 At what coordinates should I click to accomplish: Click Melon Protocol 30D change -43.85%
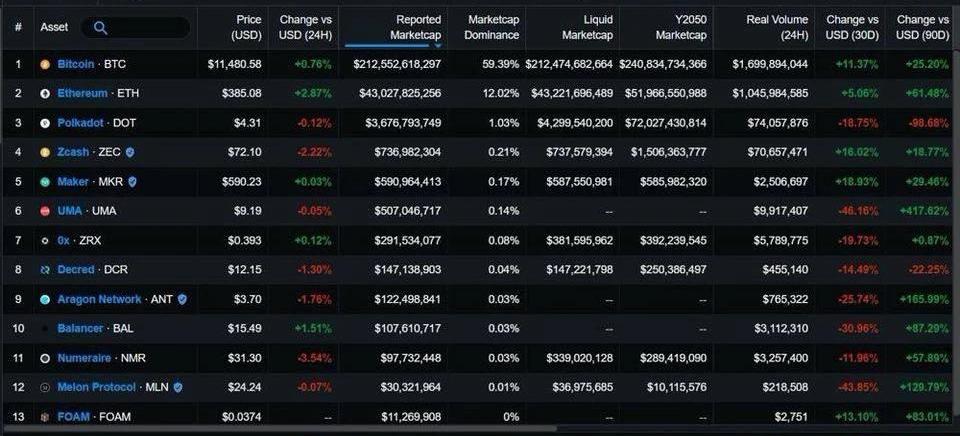[x=858, y=388]
